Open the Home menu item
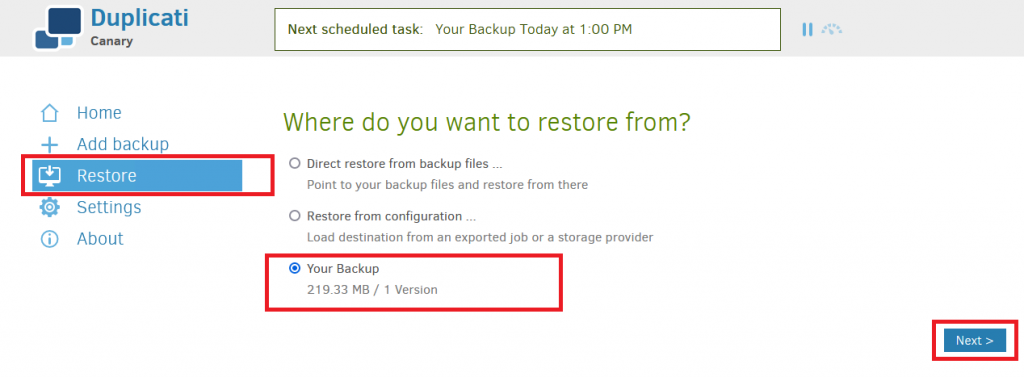Image resolution: width=1024 pixels, height=377 pixels. pyautogui.click(x=99, y=113)
